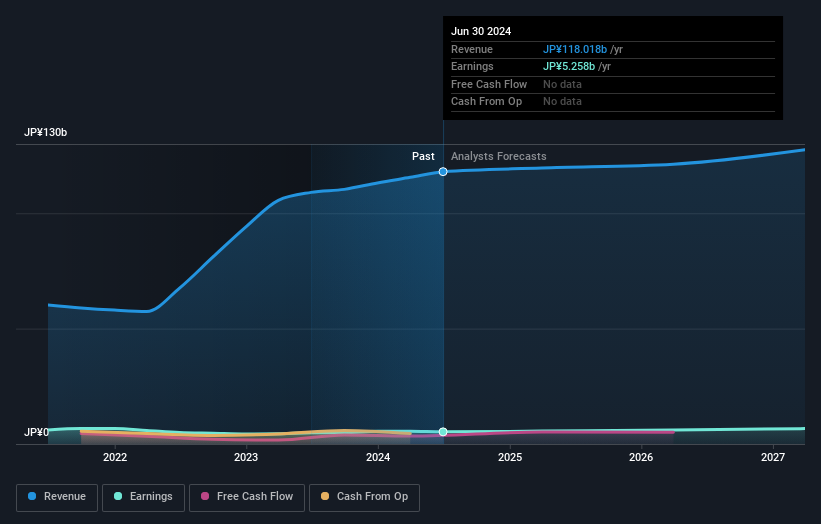Click the JP¥130b y-axis label

(x=46, y=132)
